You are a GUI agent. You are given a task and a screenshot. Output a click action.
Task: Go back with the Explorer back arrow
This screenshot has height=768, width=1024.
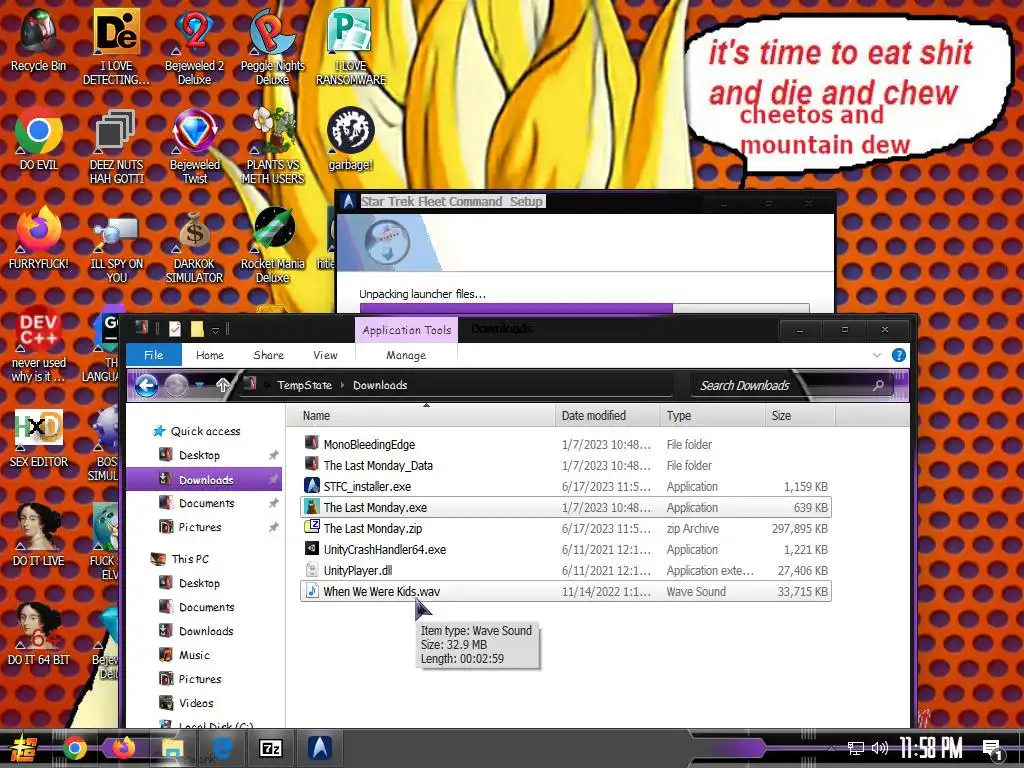click(x=146, y=385)
